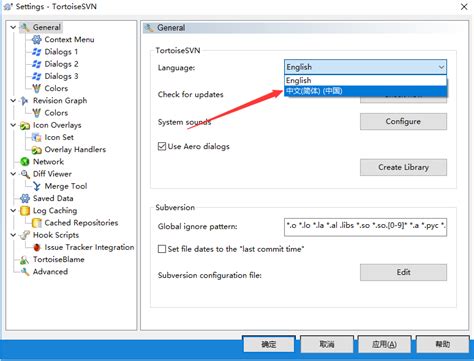The image size is (474, 361).
Task: Click the Issue Tracker Integration bug icon
Action: tap(37, 247)
